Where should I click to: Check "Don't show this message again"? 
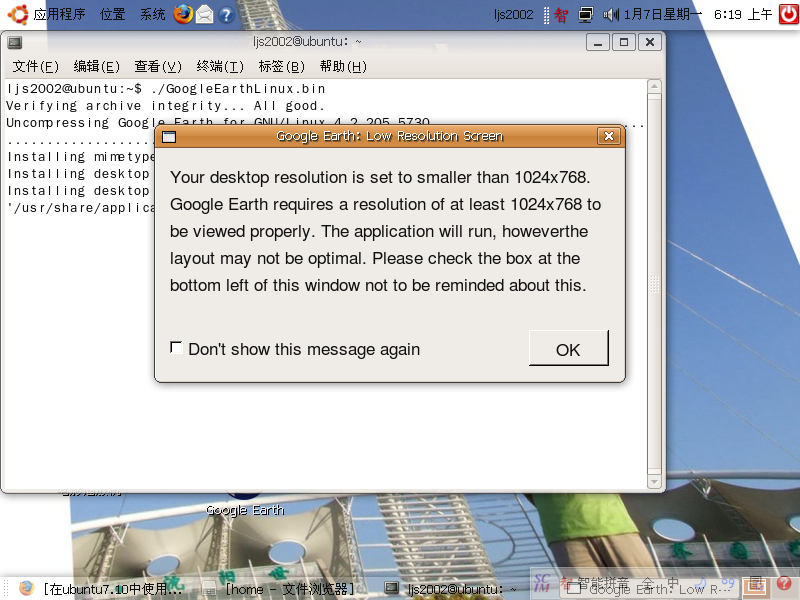pyautogui.click(x=175, y=347)
